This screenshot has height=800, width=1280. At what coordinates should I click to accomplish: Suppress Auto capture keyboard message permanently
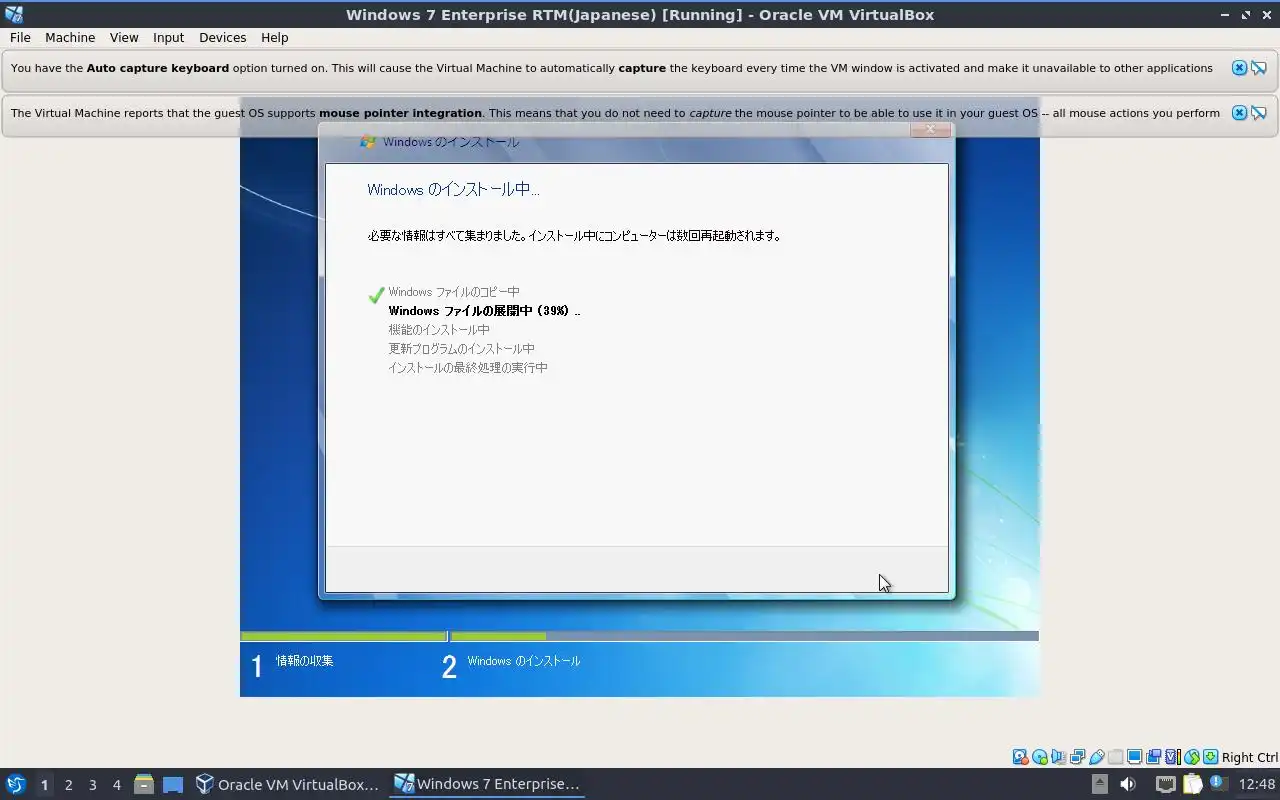click(1259, 68)
